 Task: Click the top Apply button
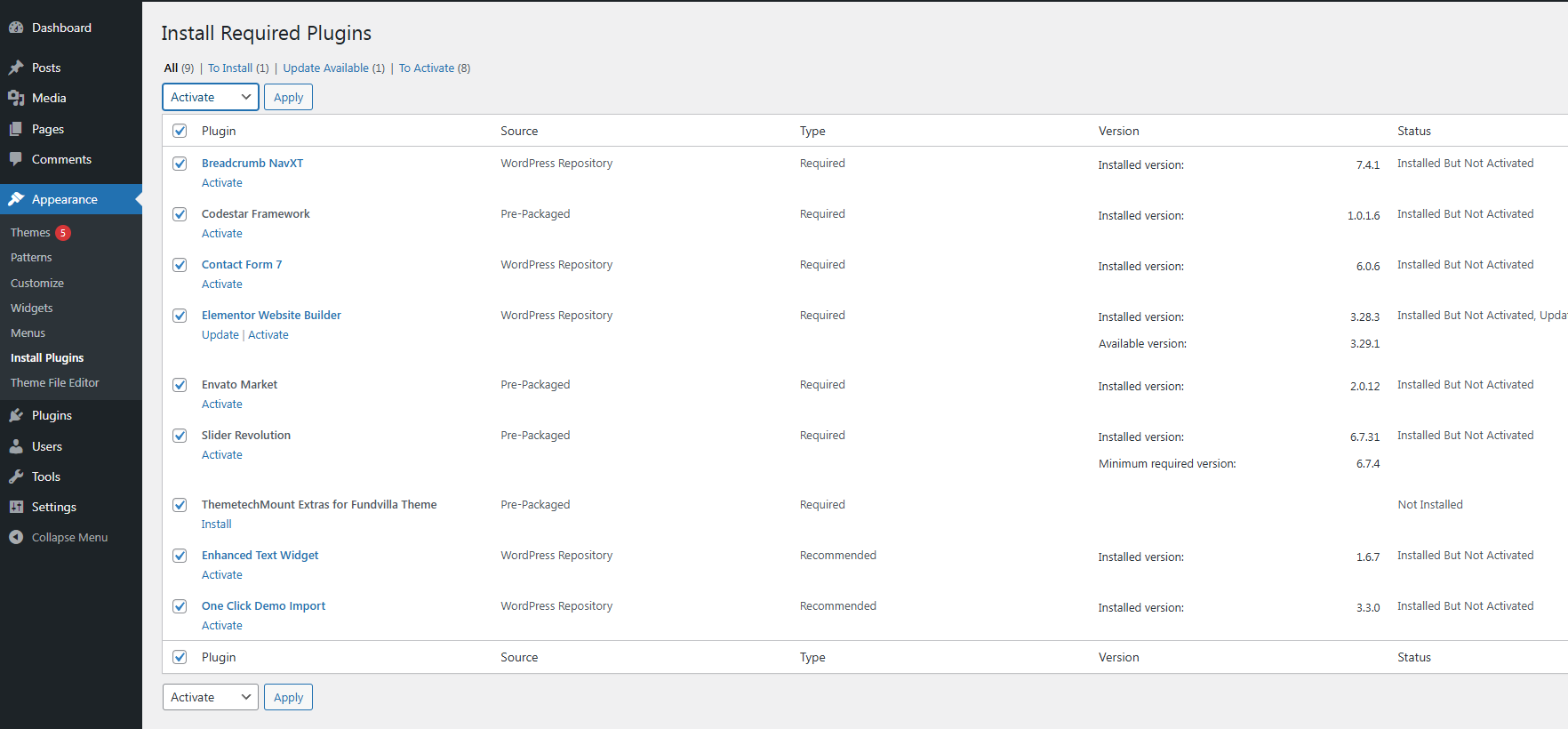(288, 97)
